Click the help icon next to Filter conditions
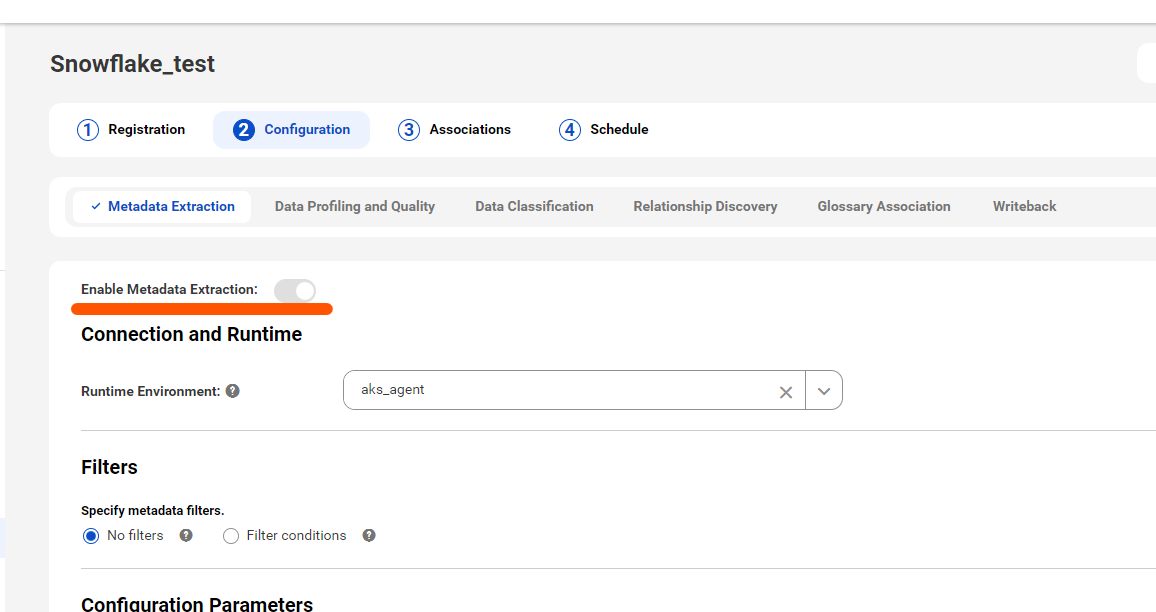The height and width of the screenshot is (612, 1156). point(369,535)
